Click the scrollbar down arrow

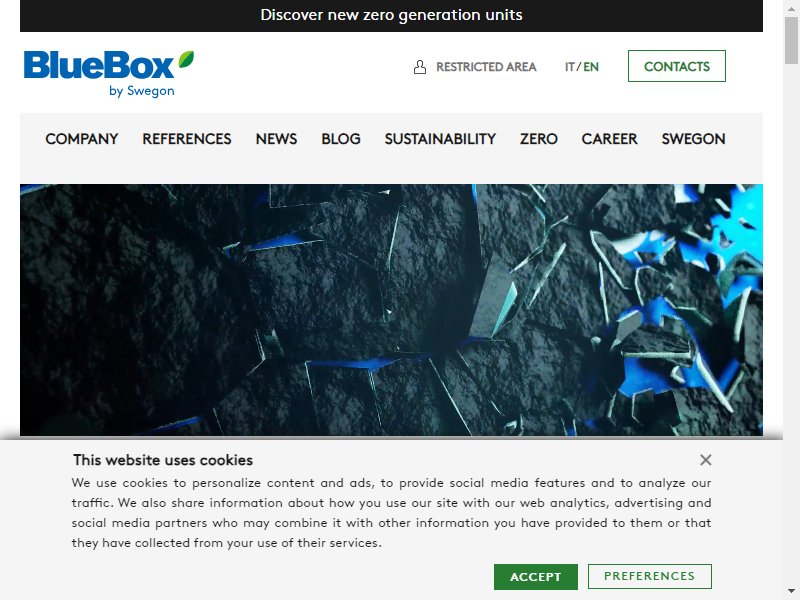tap(791, 591)
